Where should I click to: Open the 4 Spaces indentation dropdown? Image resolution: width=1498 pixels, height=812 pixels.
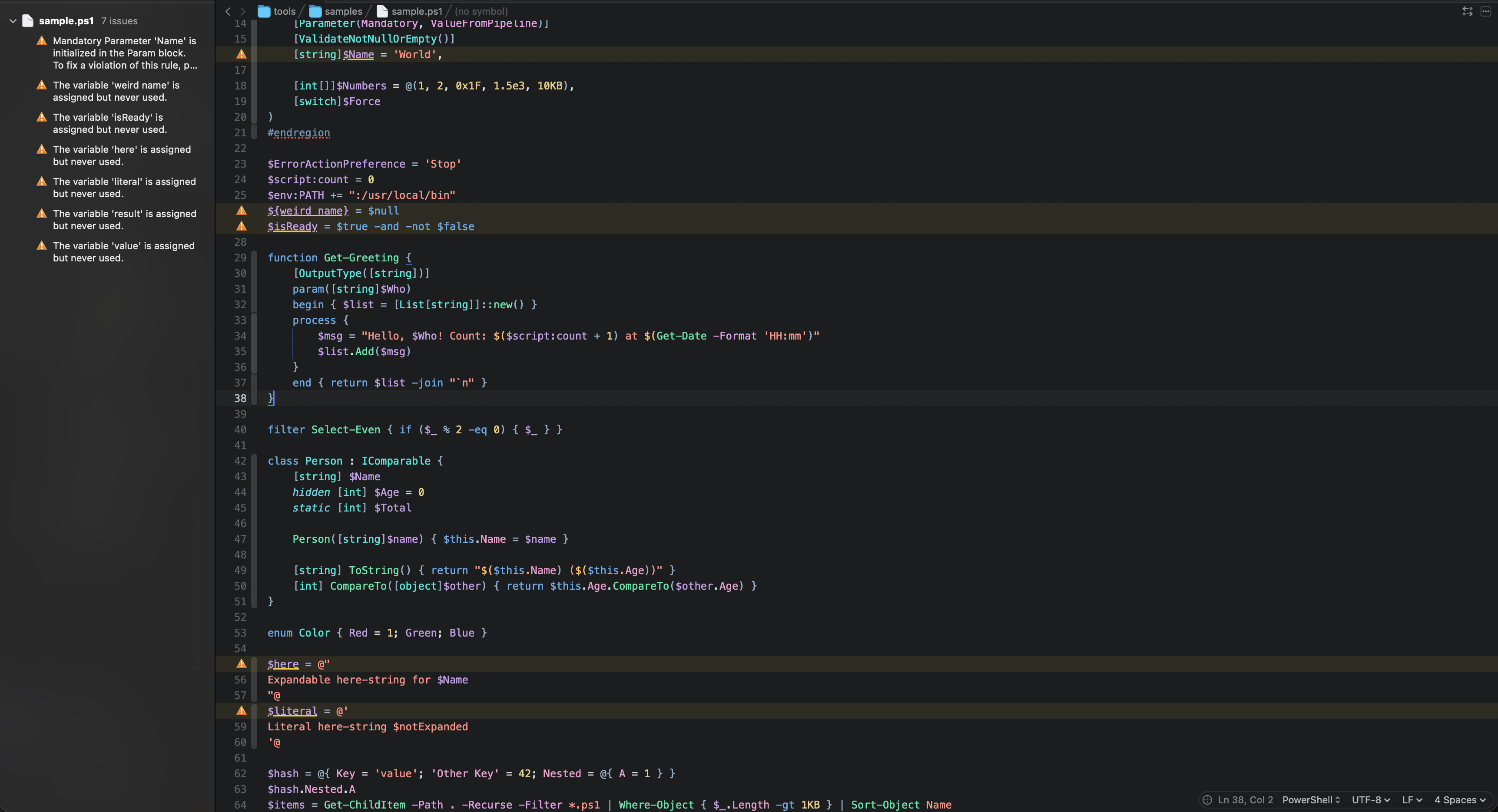pos(1460,800)
